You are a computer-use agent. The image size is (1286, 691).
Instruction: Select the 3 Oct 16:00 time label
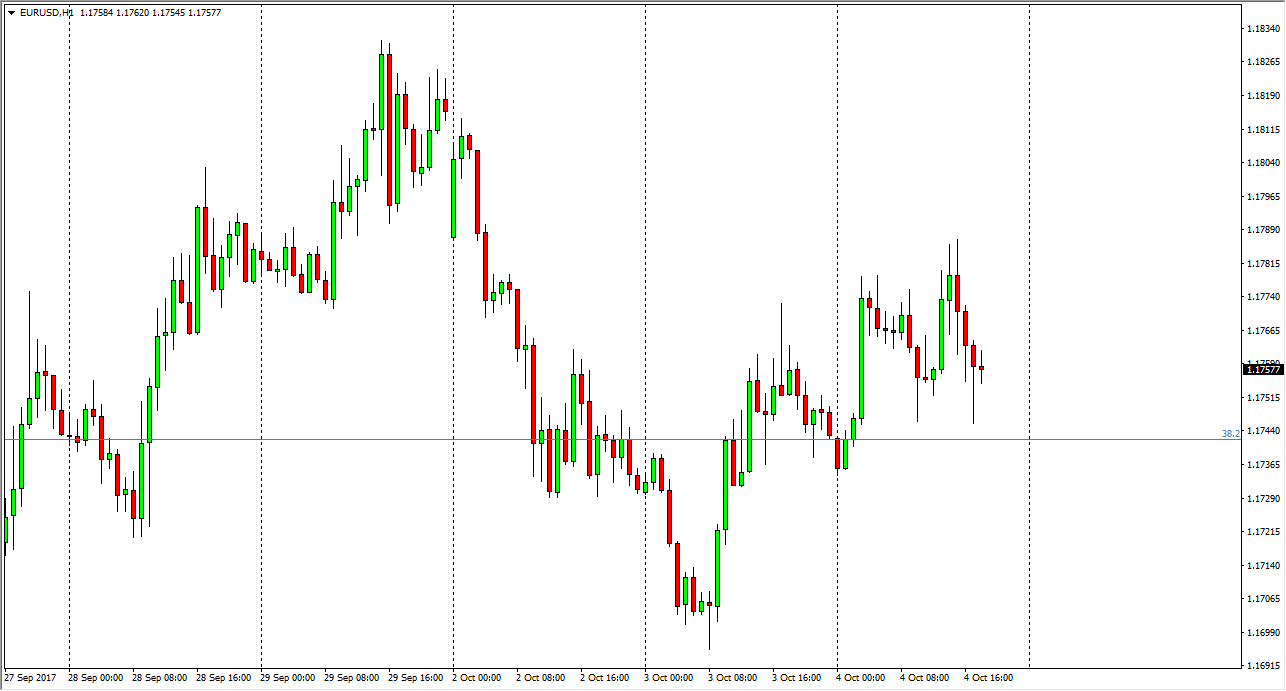point(797,678)
